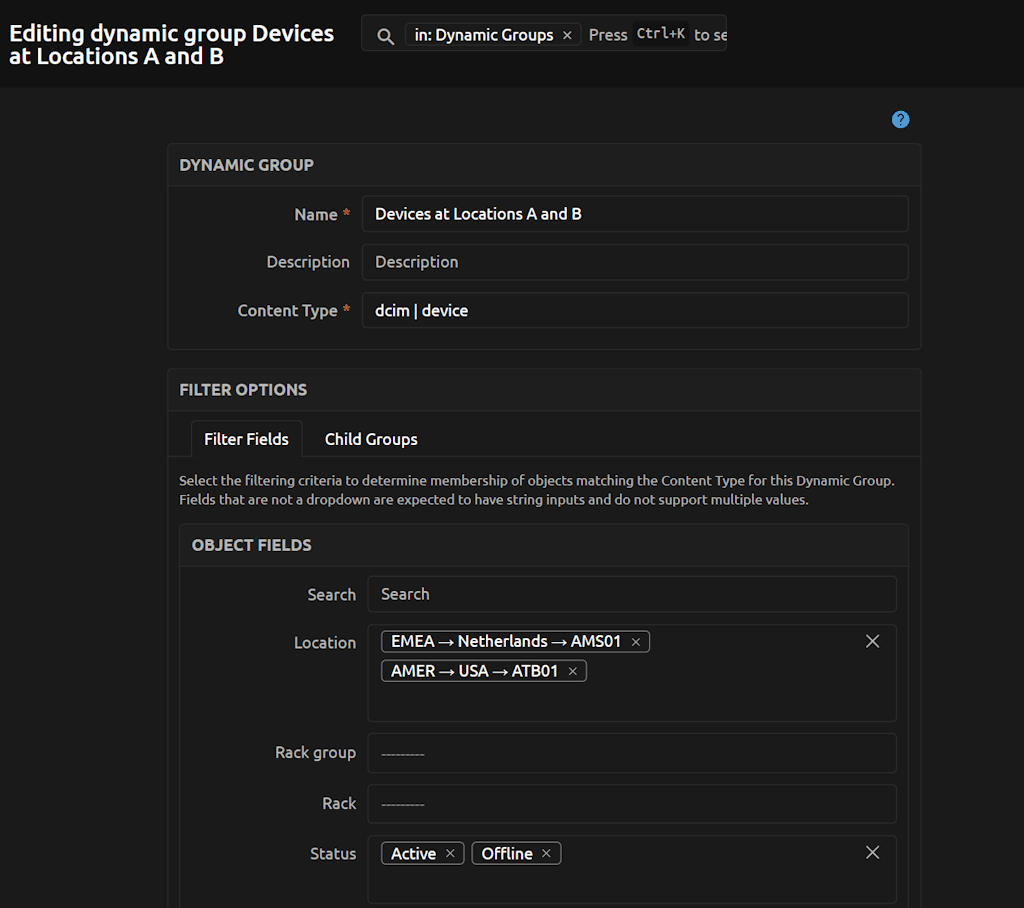Screen dimensions: 1024x908
Task: Click the Description input field
Action: click(x=635, y=261)
